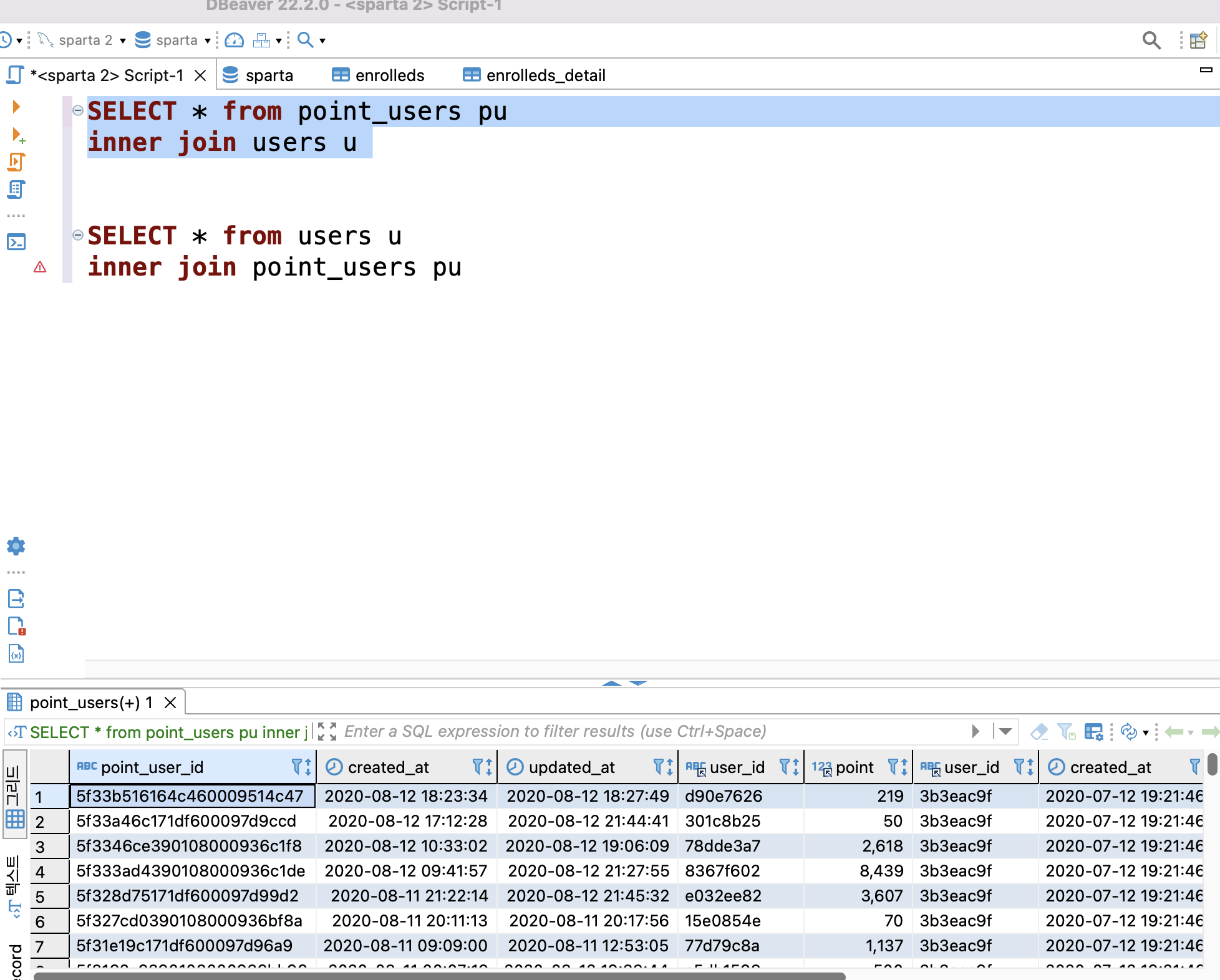Image resolution: width=1220 pixels, height=980 pixels.
Task: Click the filter icon on point_user_id column
Action: [x=296, y=767]
